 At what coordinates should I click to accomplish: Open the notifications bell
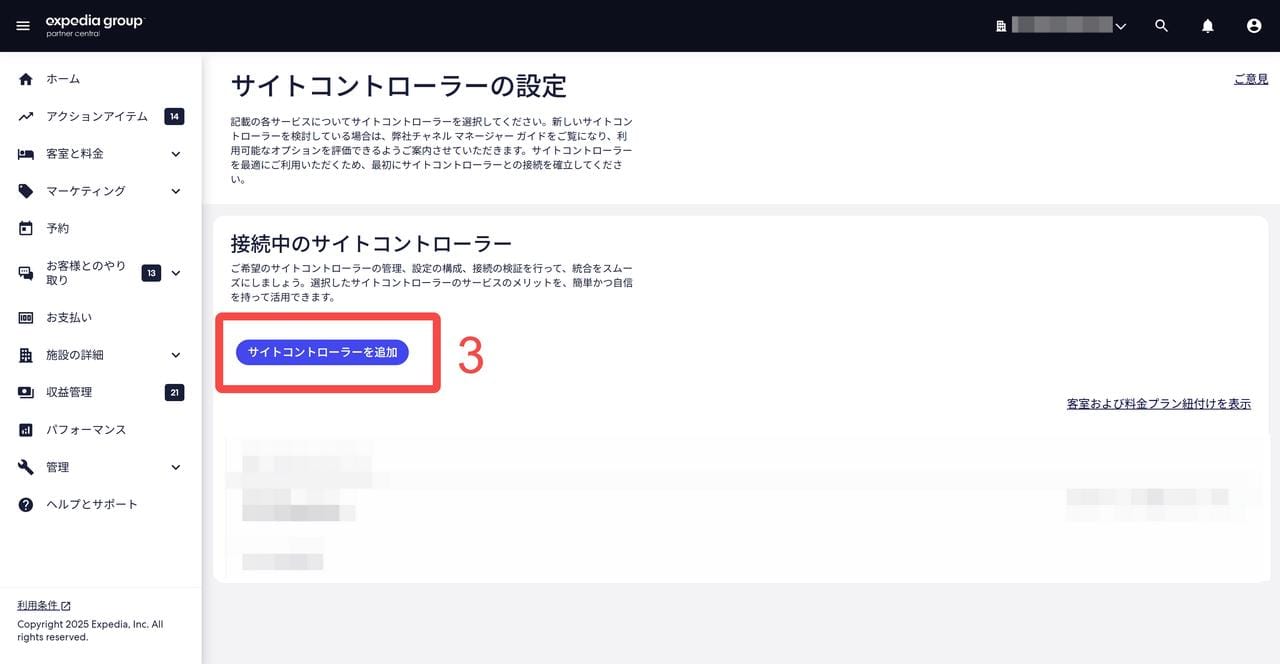pos(1208,26)
